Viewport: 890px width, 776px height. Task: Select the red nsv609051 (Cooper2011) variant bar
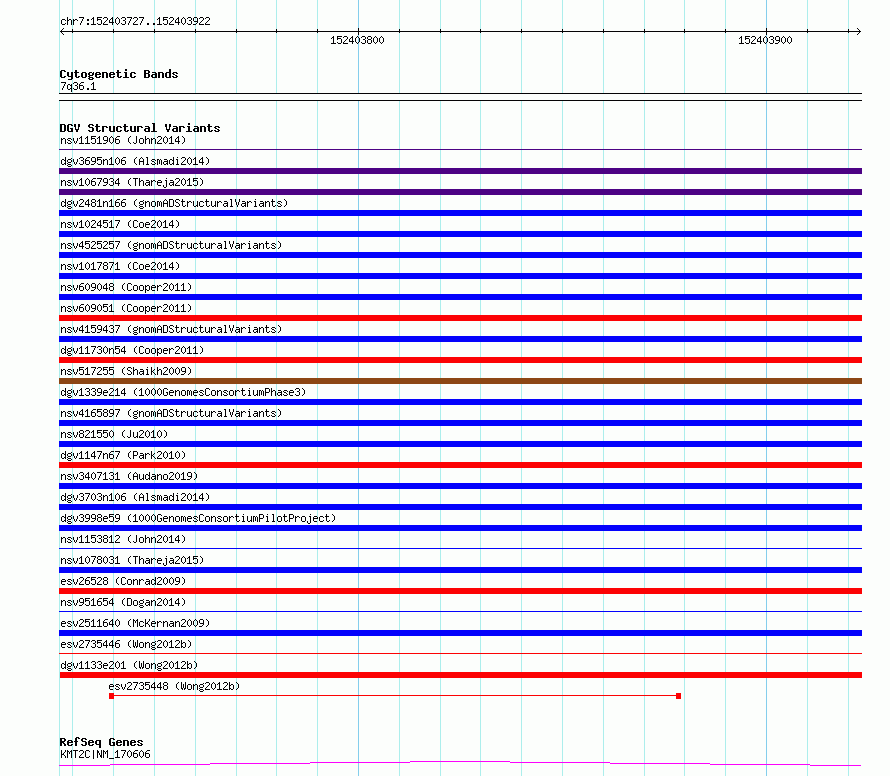[460, 318]
